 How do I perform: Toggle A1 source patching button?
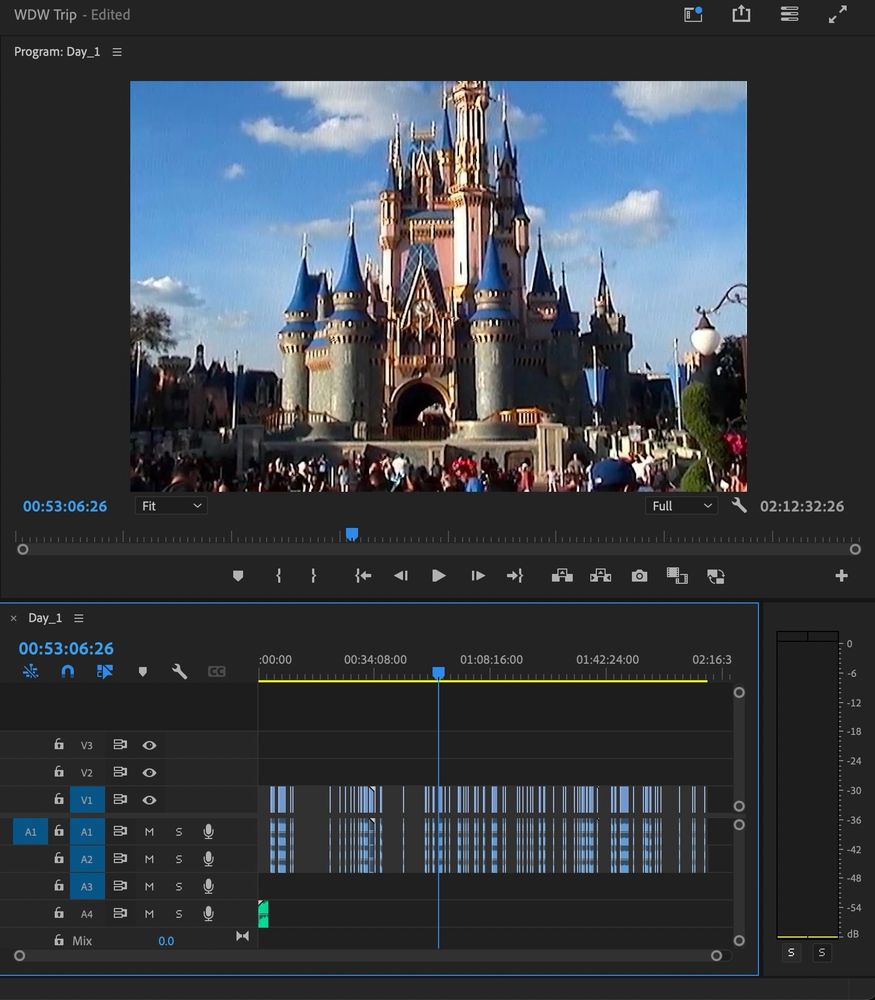point(31,832)
